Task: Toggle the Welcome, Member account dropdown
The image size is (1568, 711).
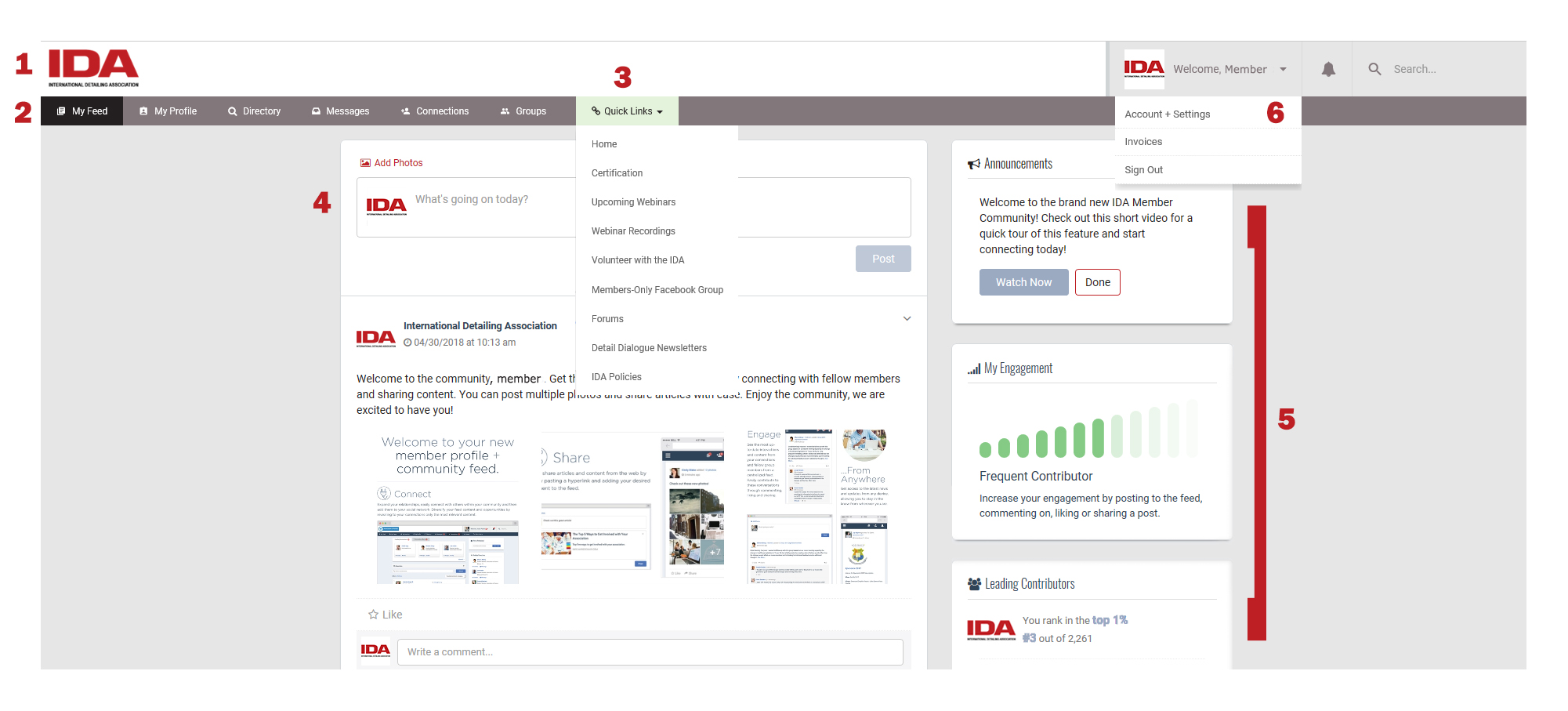Action: point(1228,69)
